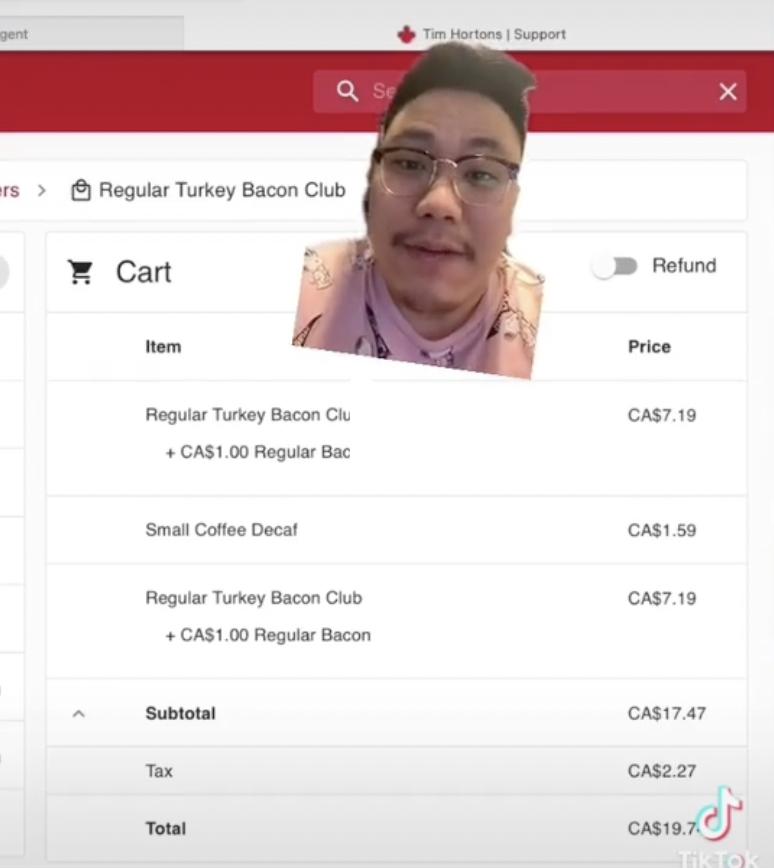Click the Tax label
The height and width of the screenshot is (868, 774).
pos(159,771)
